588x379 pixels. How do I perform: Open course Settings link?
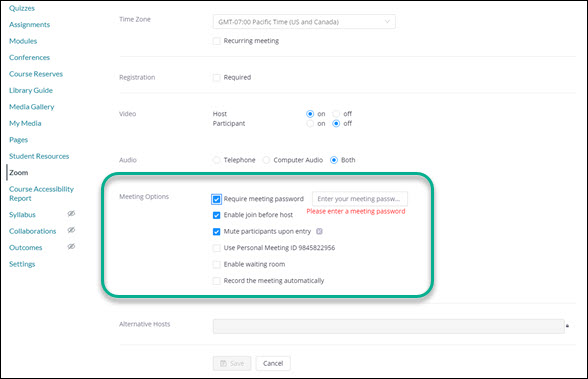22,264
